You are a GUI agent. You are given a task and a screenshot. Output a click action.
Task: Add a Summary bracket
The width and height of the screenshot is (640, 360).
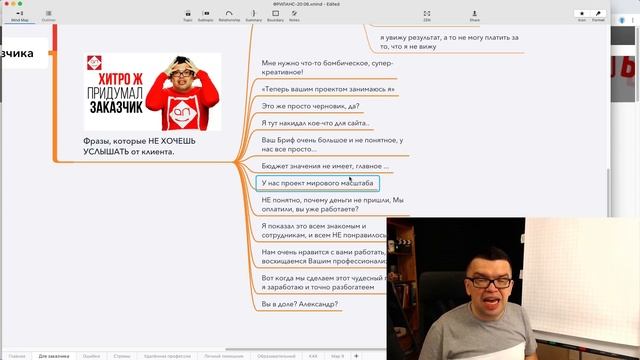253,16
